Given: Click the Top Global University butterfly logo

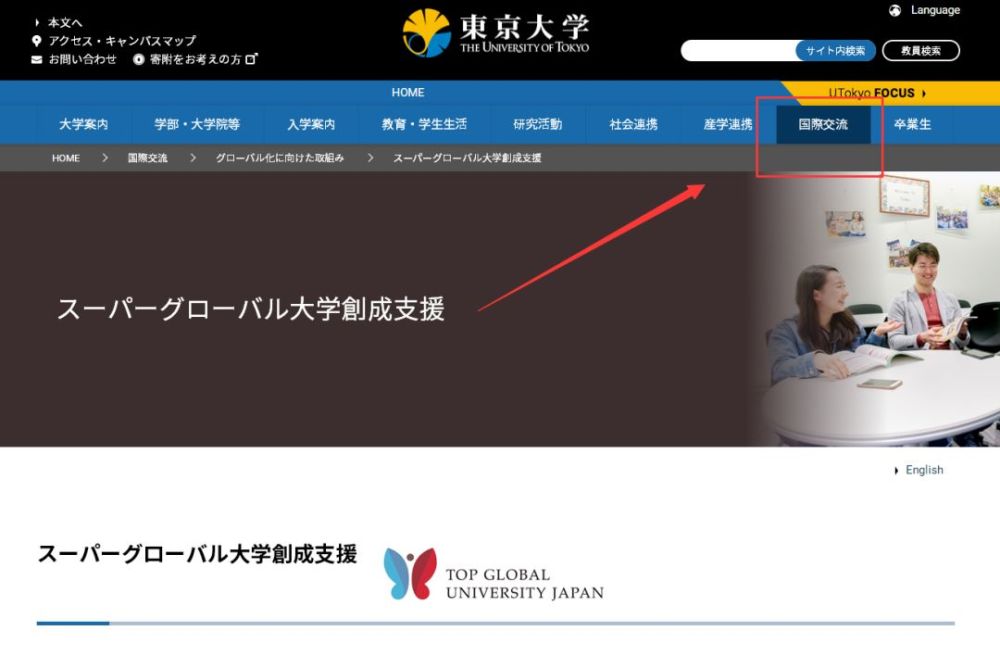Looking at the screenshot, I should pyautogui.click(x=410, y=574).
